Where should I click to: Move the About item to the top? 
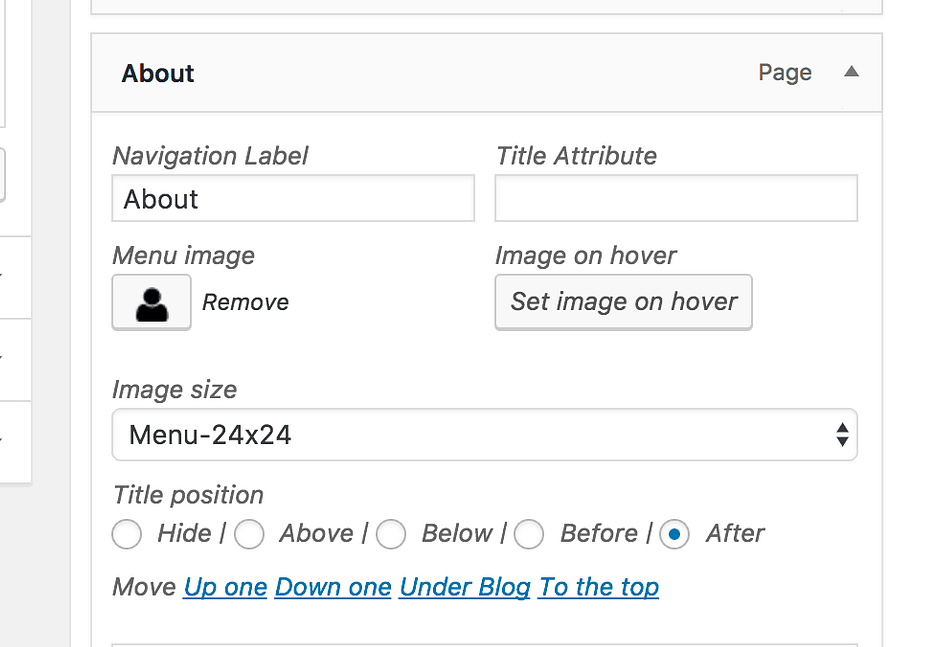click(x=598, y=587)
